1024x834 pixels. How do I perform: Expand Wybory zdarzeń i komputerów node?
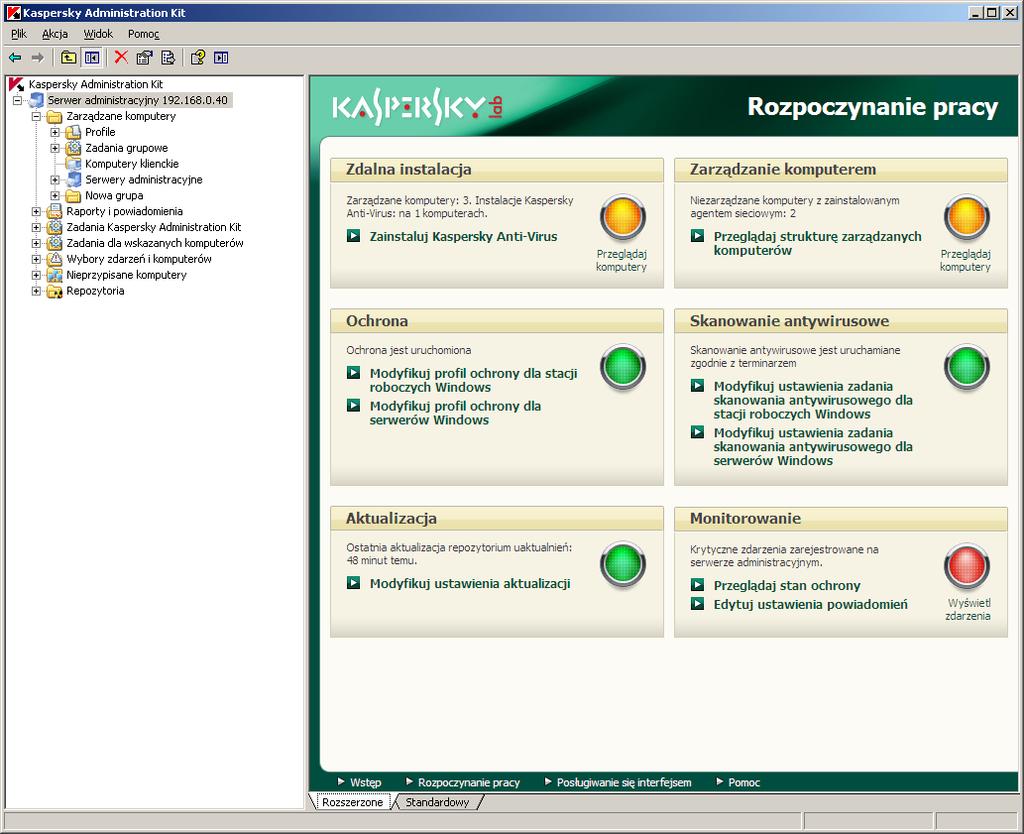point(37,259)
